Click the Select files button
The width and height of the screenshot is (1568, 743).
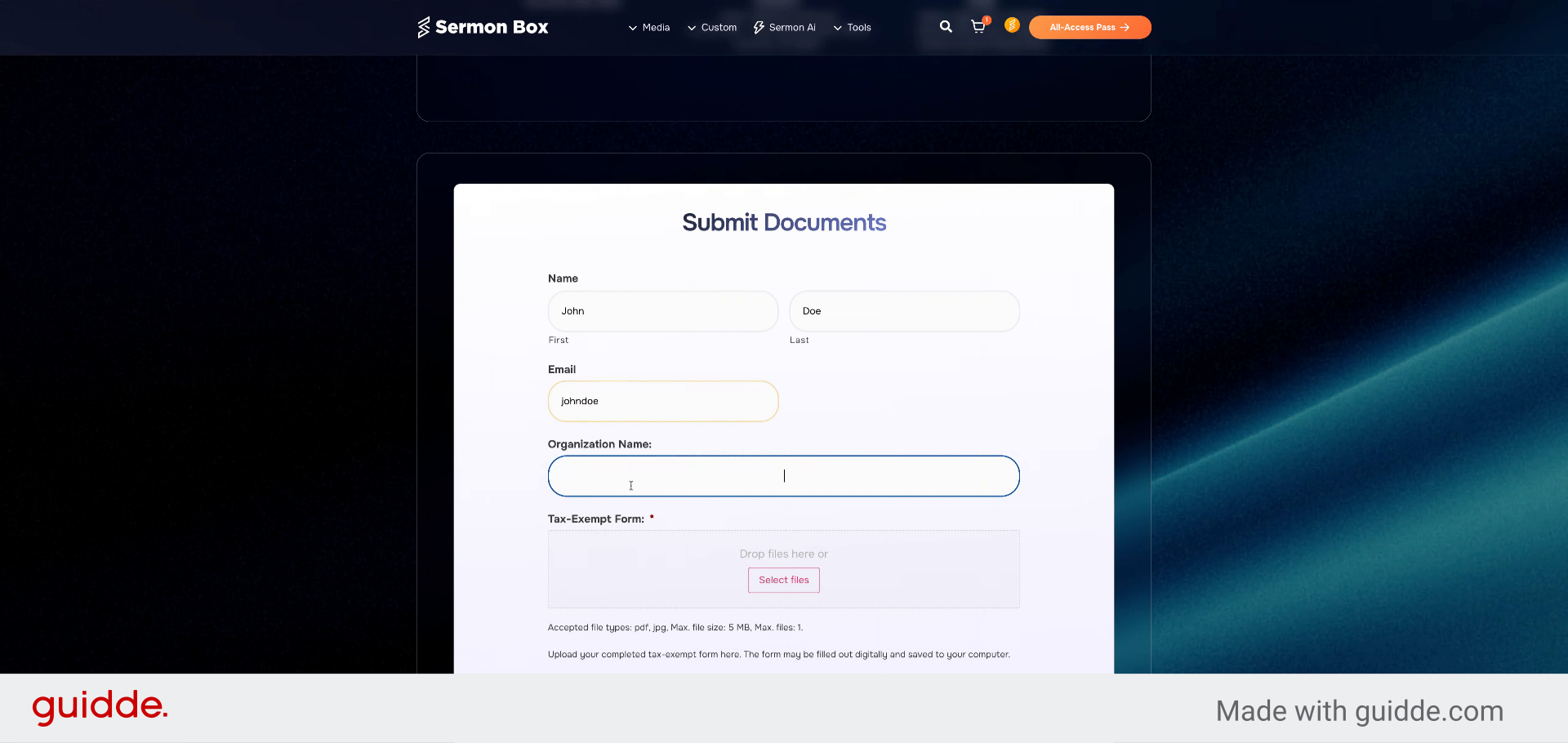(783, 580)
